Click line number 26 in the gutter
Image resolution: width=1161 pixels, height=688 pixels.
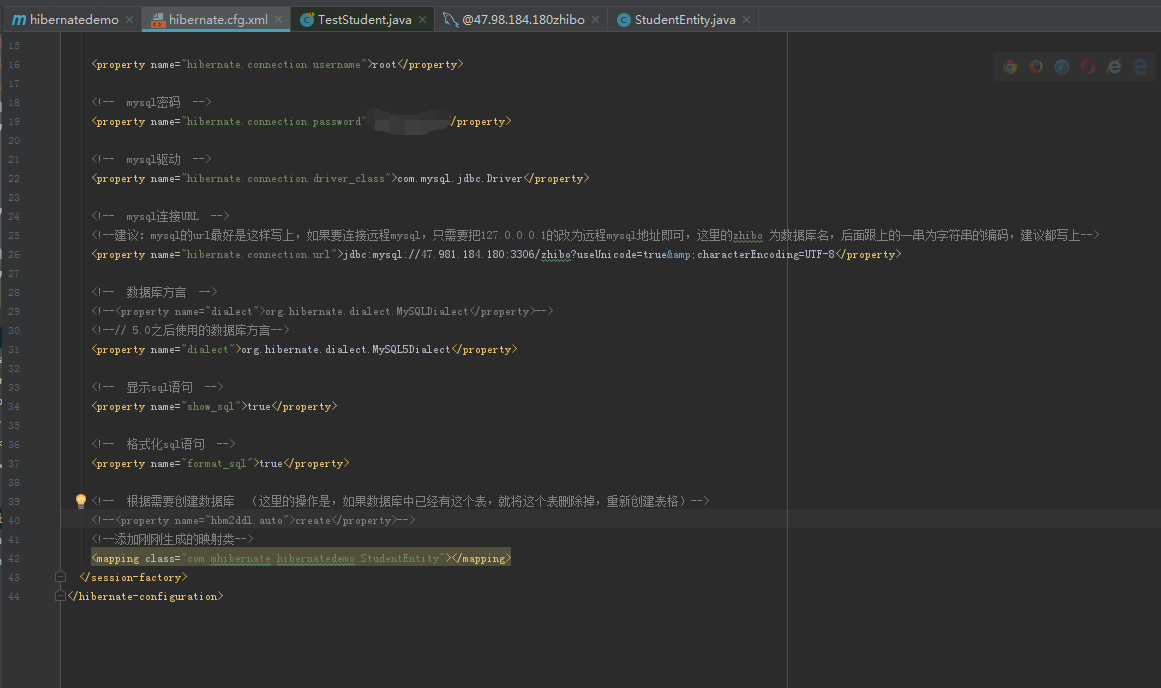click(14, 255)
